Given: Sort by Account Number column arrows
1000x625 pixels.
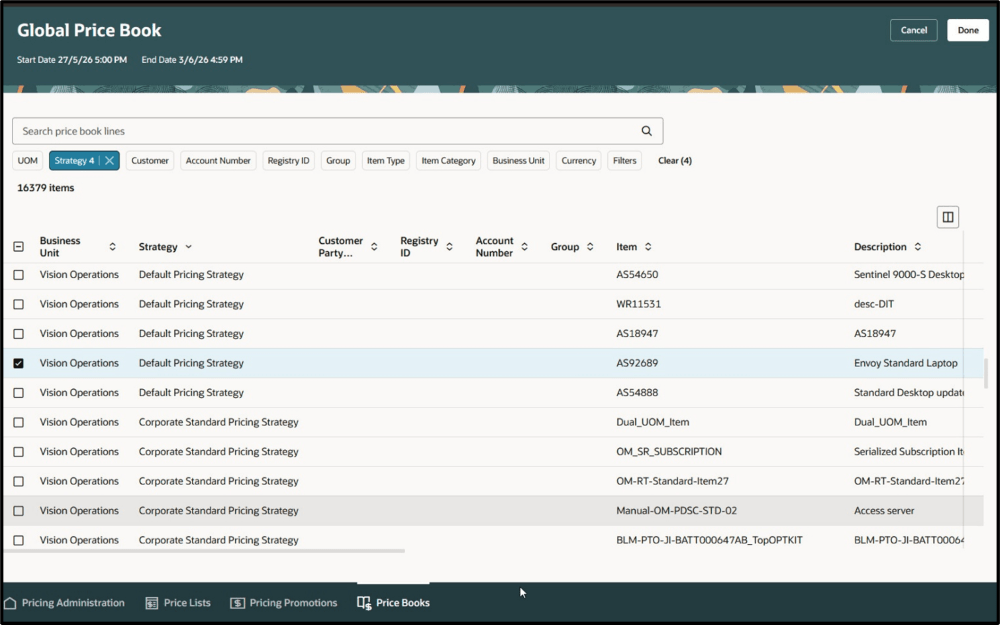Looking at the screenshot, I should tap(524, 247).
